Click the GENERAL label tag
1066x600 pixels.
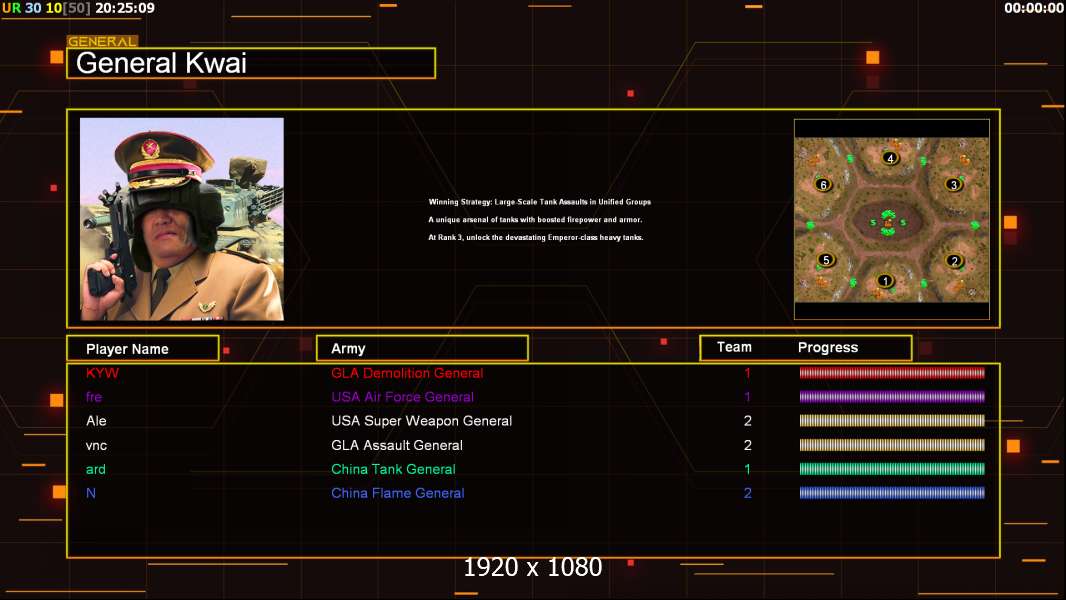tap(103, 41)
